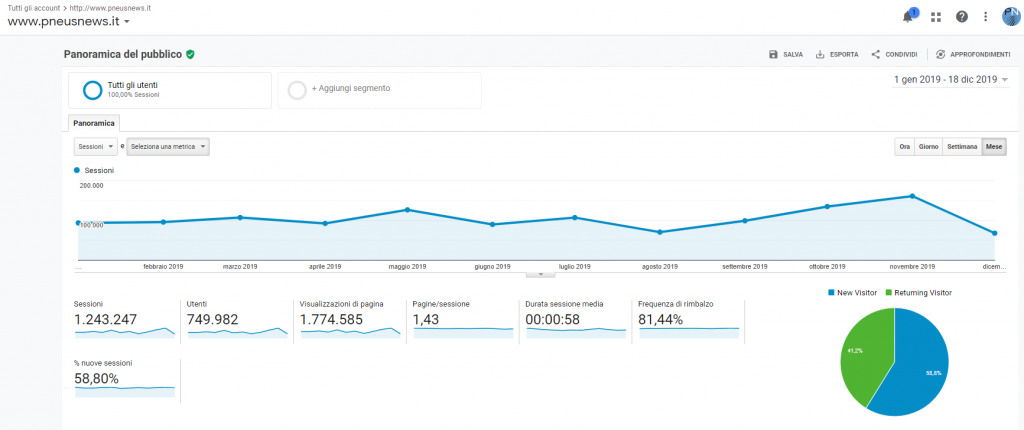Open the Sessioni metric dropdown

(x=95, y=147)
